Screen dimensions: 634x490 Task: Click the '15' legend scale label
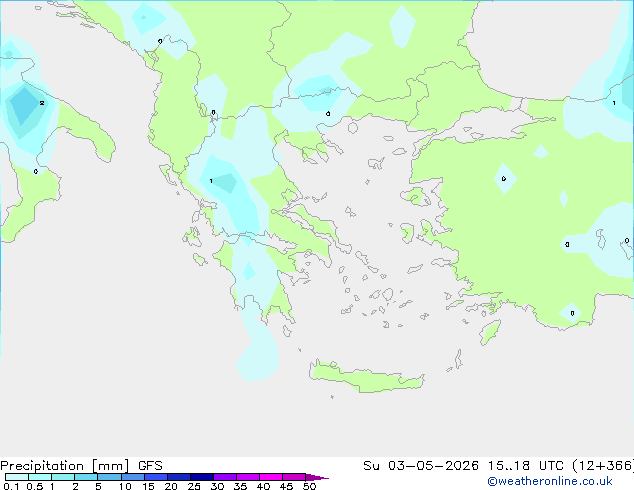[x=148, y=486]
